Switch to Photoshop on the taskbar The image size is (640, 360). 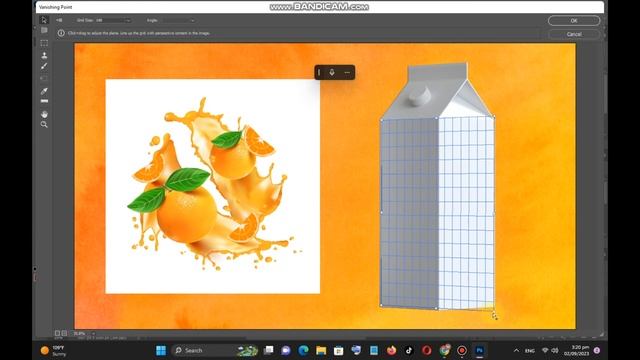point(480,350)
